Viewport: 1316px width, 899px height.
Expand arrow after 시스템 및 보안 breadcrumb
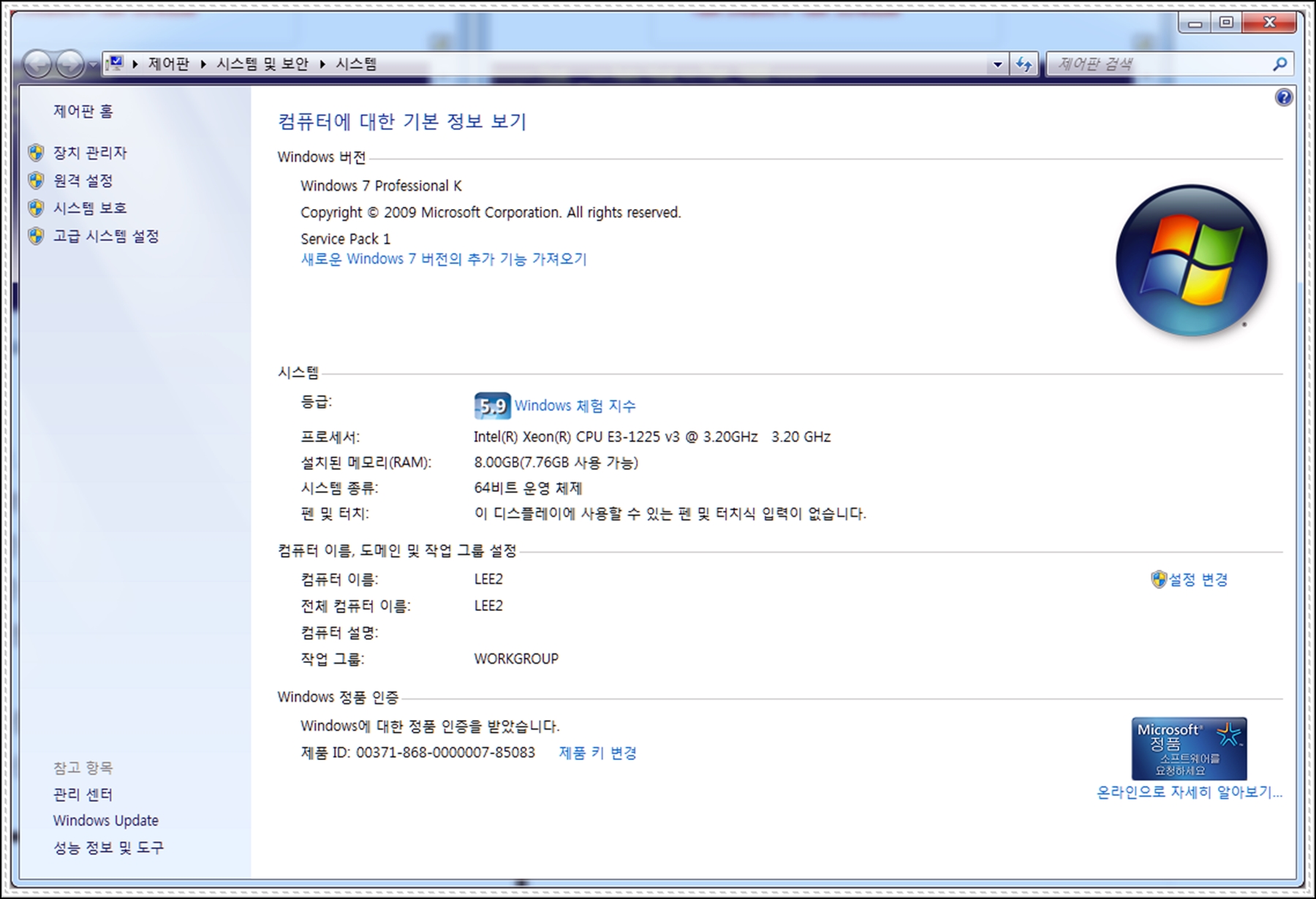coord(322,64)
